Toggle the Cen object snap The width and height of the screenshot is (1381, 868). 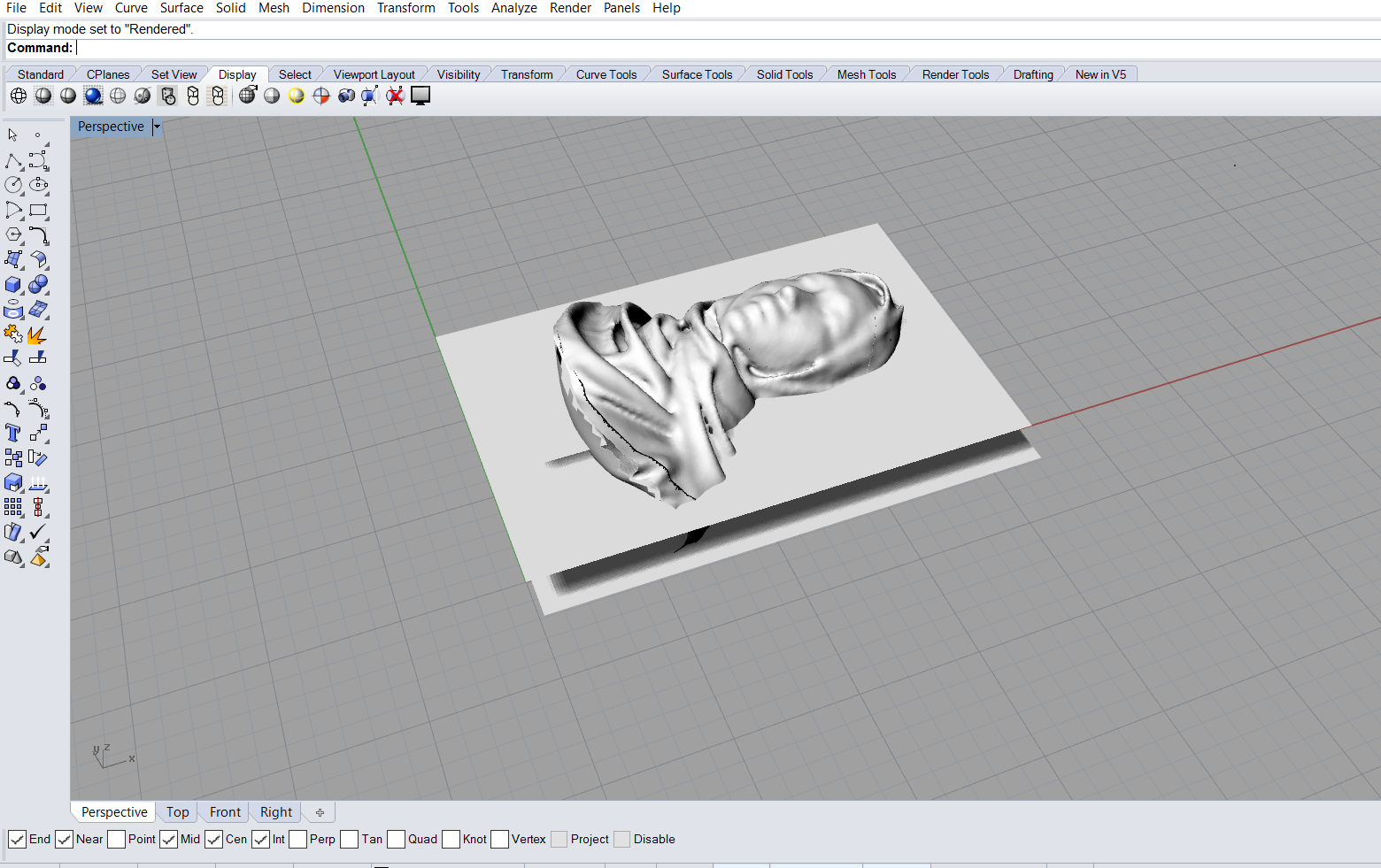(213, 839)
